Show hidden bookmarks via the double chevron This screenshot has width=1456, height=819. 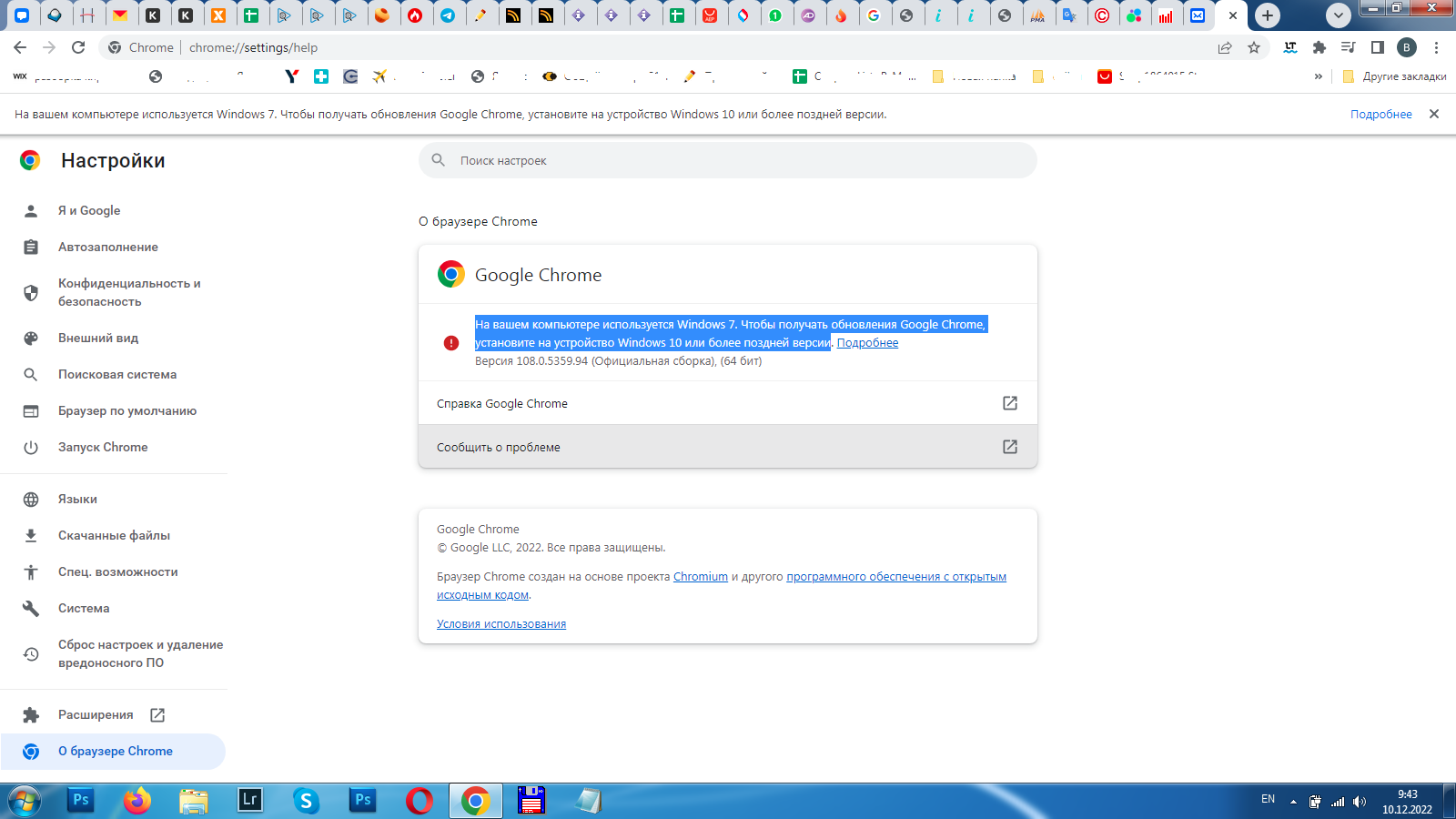point(1319,76)
